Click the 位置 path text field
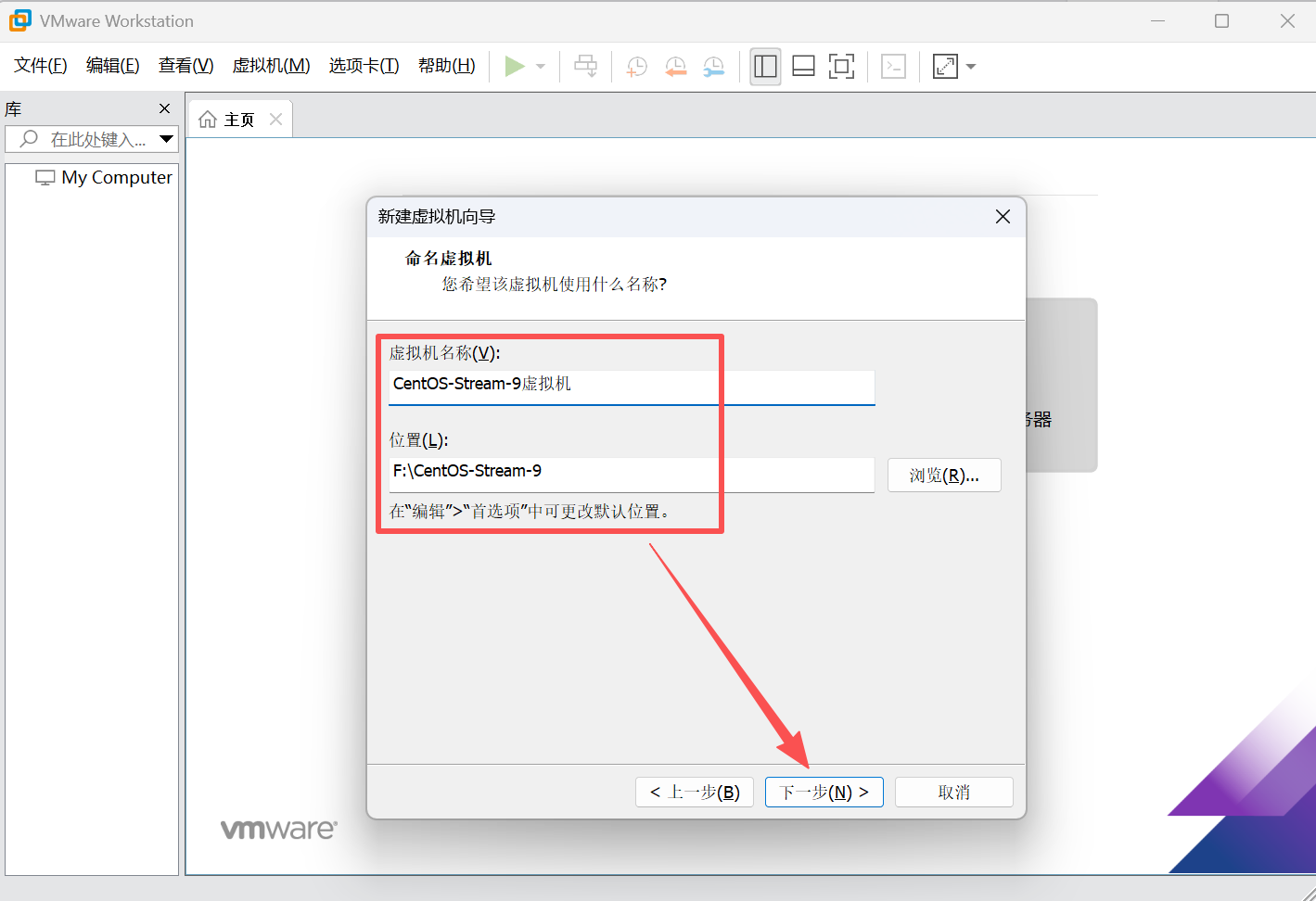 [x=632, y=473]
